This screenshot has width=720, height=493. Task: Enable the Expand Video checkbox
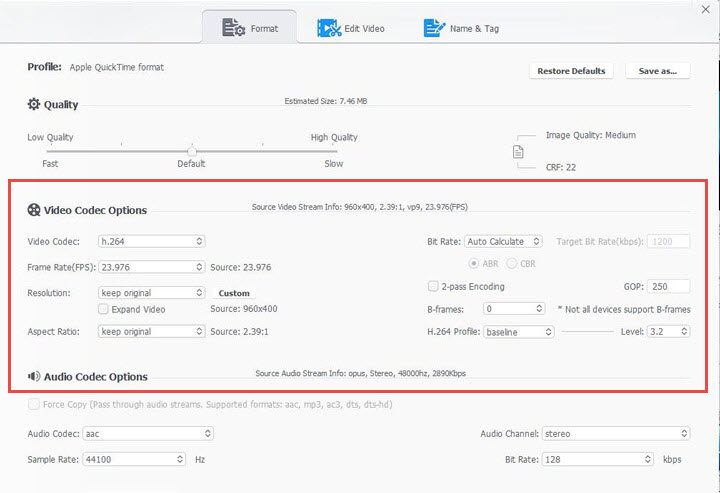(x=103, y=309)
